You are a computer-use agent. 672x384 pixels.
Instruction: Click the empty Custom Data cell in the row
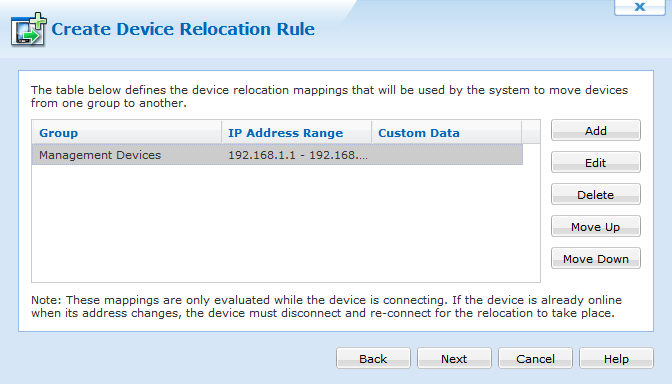coord(446,155)
